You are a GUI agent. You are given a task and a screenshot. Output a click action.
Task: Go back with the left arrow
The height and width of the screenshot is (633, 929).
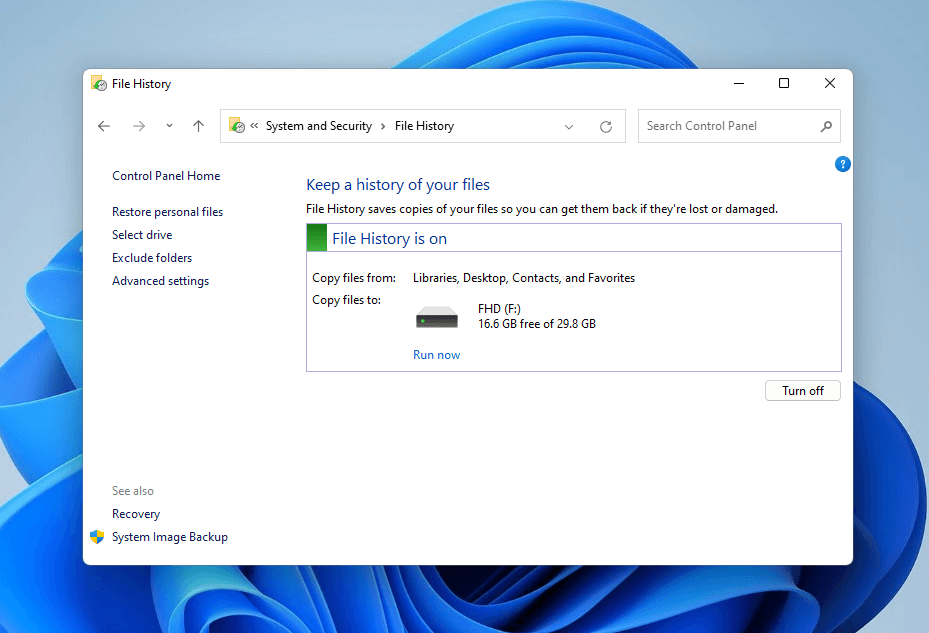104,126
